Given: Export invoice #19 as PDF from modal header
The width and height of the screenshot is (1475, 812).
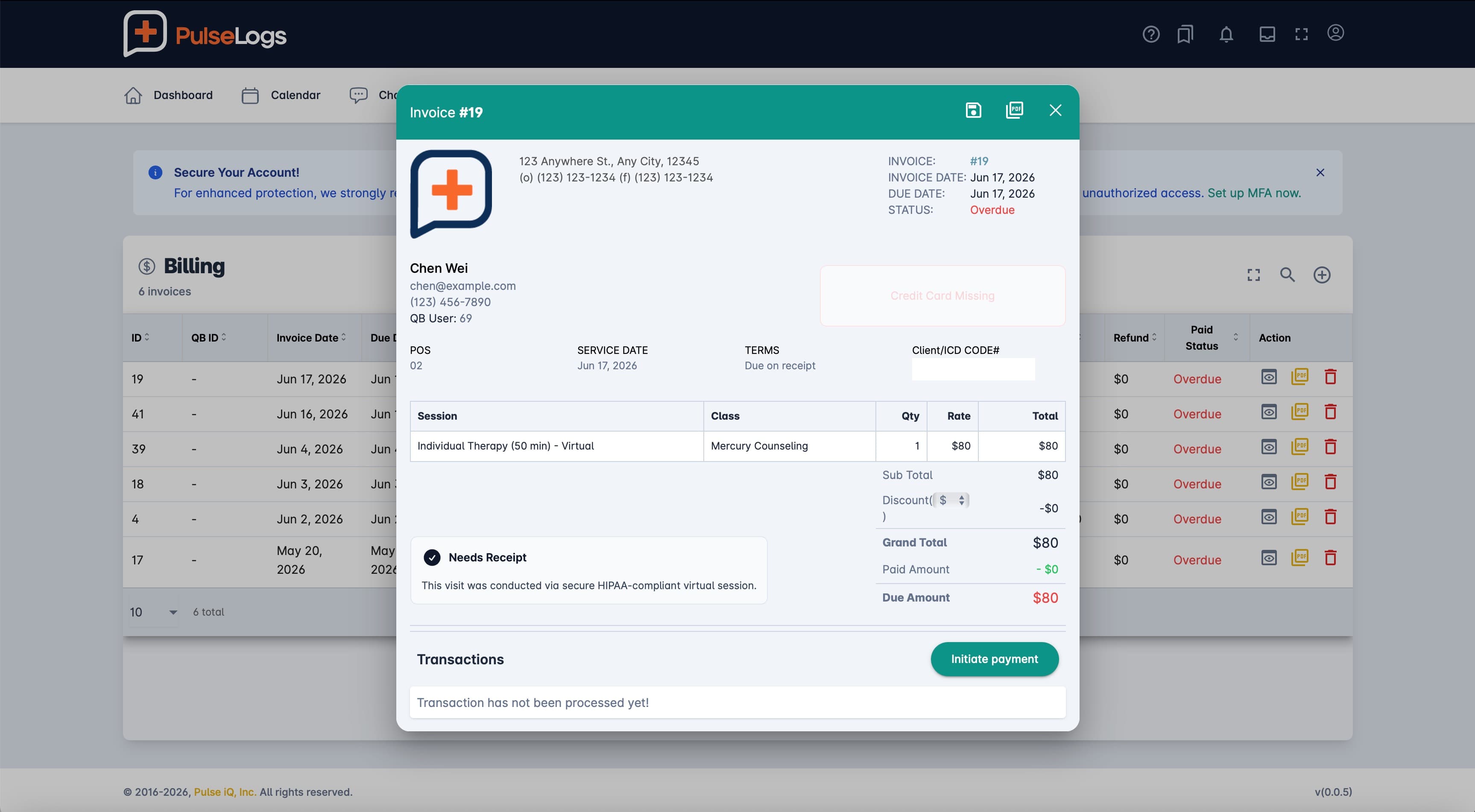Looking at the screenshot, I should click(1015, 110).
